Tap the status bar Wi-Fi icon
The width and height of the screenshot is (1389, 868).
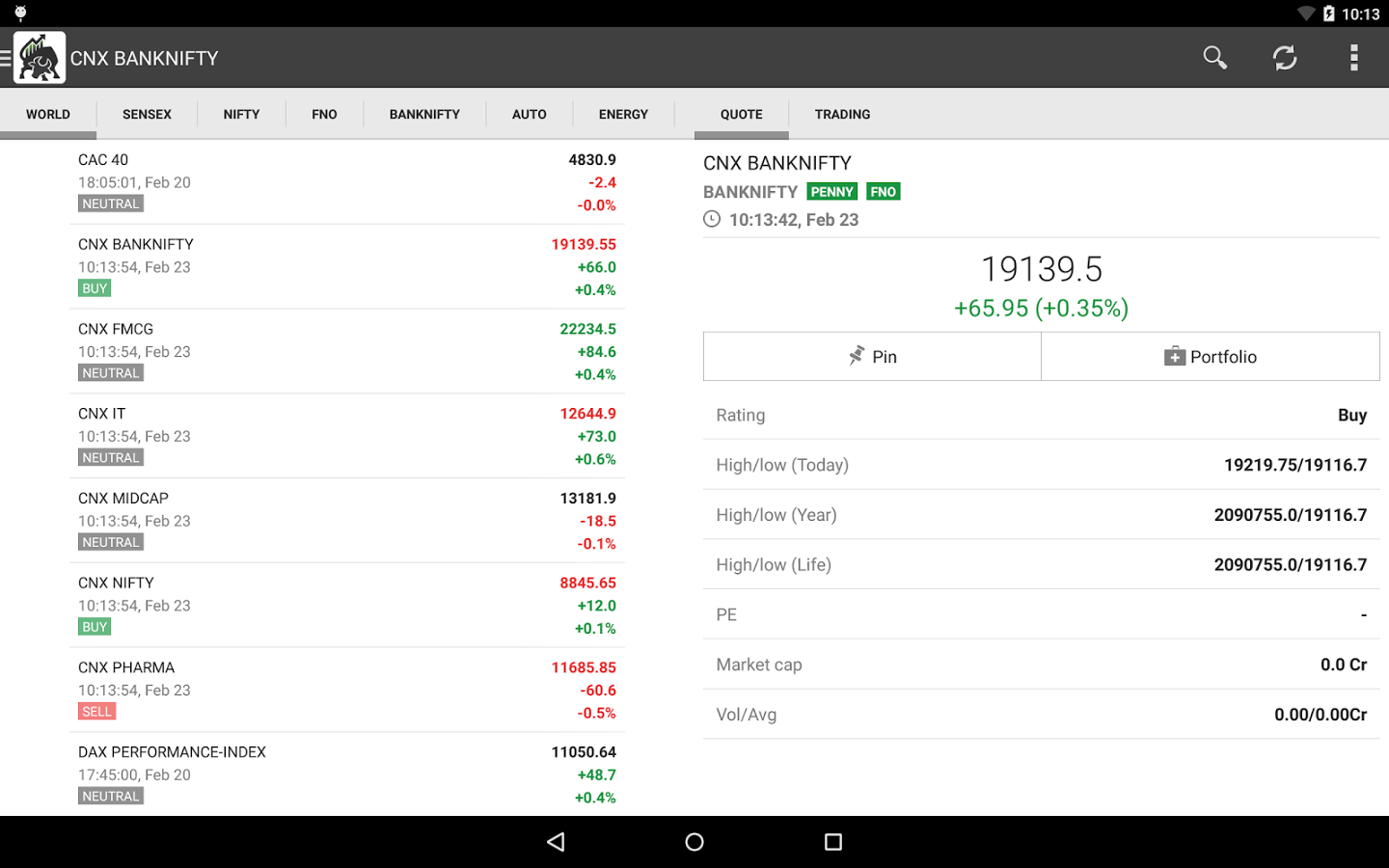[1306, 14]
